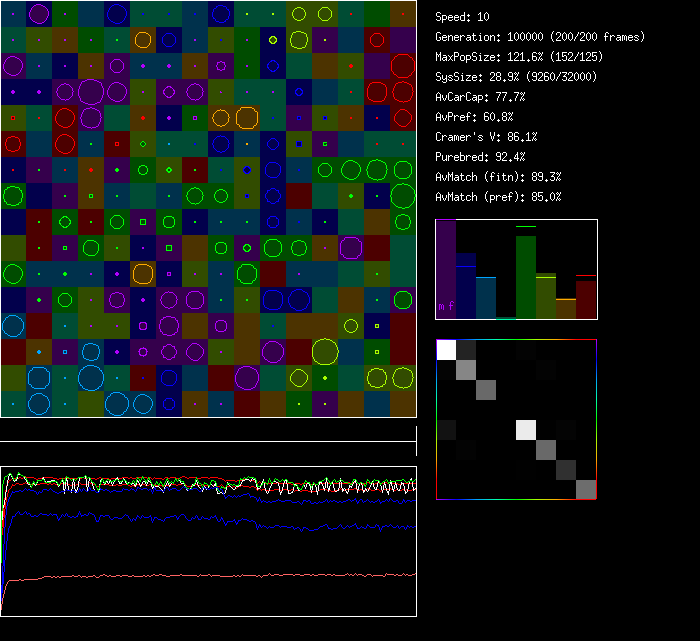Image resolution: width=700 pixels, height=641 pixels.
Task: Select the dark blue histogram bar
Action: point(466,292)
